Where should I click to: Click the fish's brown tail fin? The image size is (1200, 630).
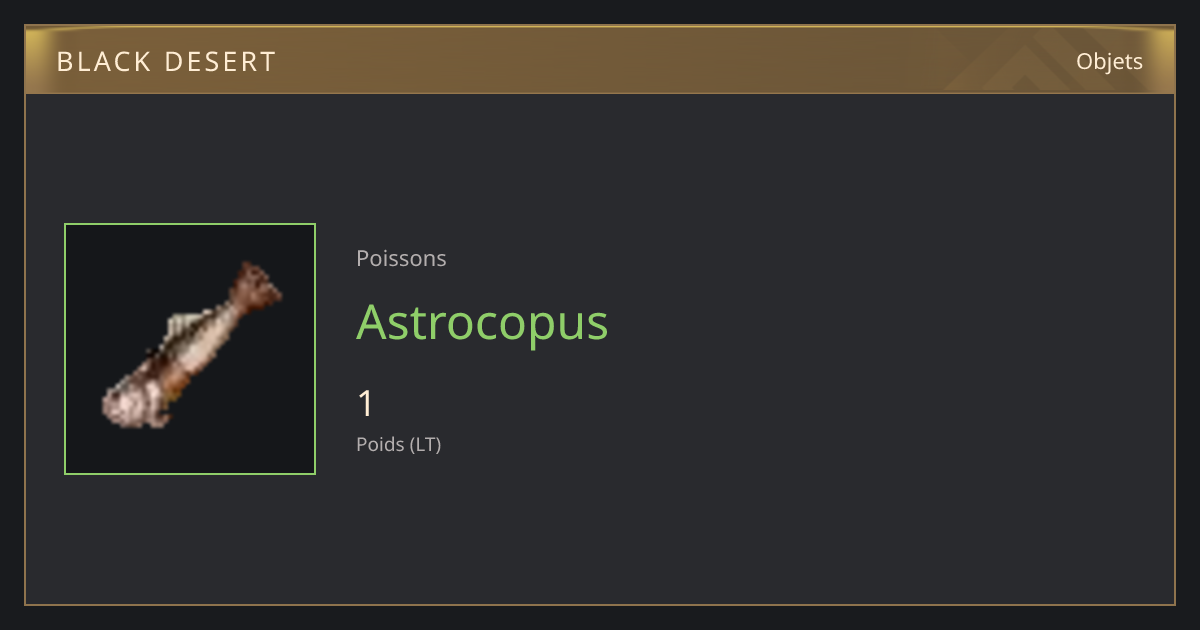pos(258,286)
